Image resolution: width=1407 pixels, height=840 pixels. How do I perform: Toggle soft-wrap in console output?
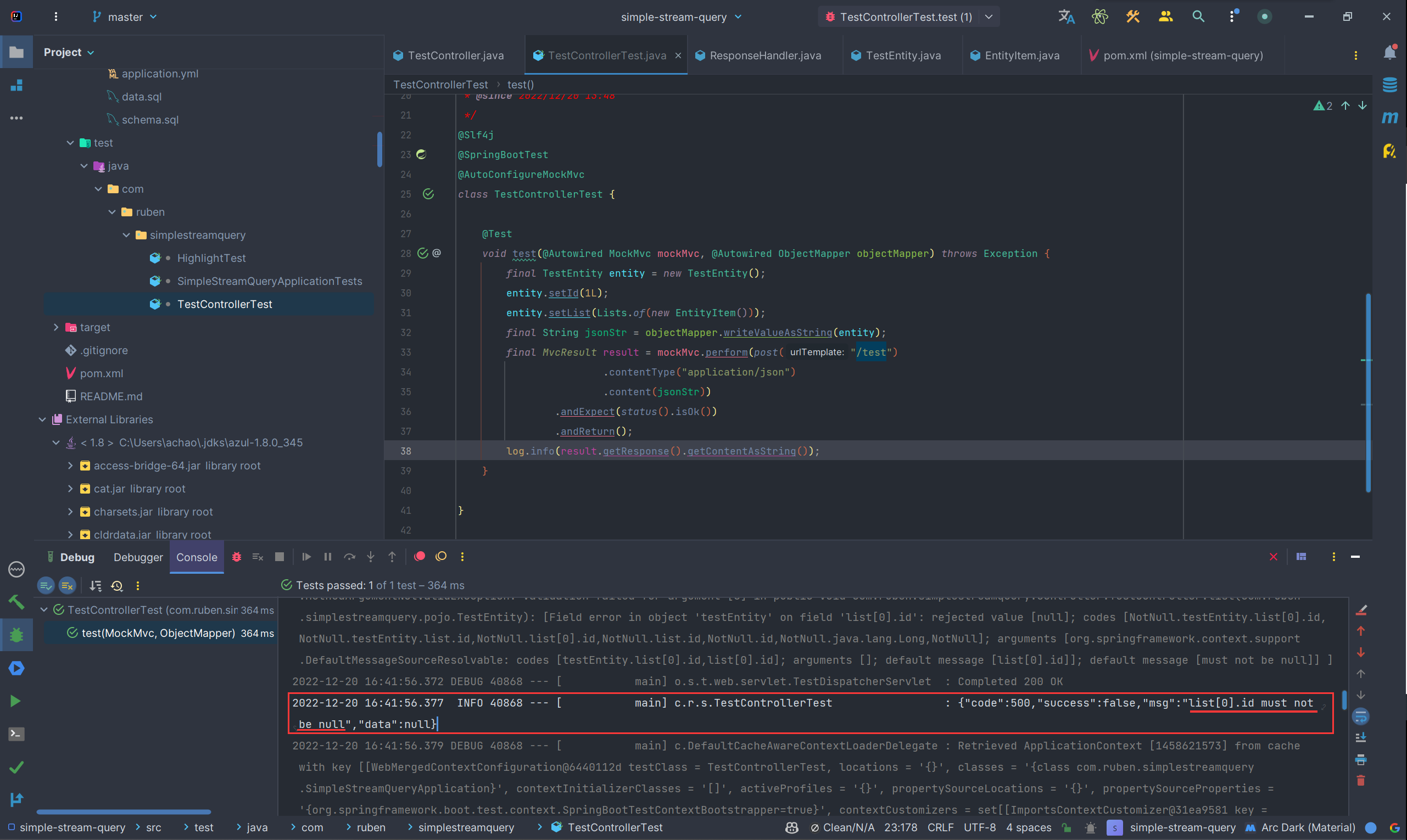point(1360,716)
